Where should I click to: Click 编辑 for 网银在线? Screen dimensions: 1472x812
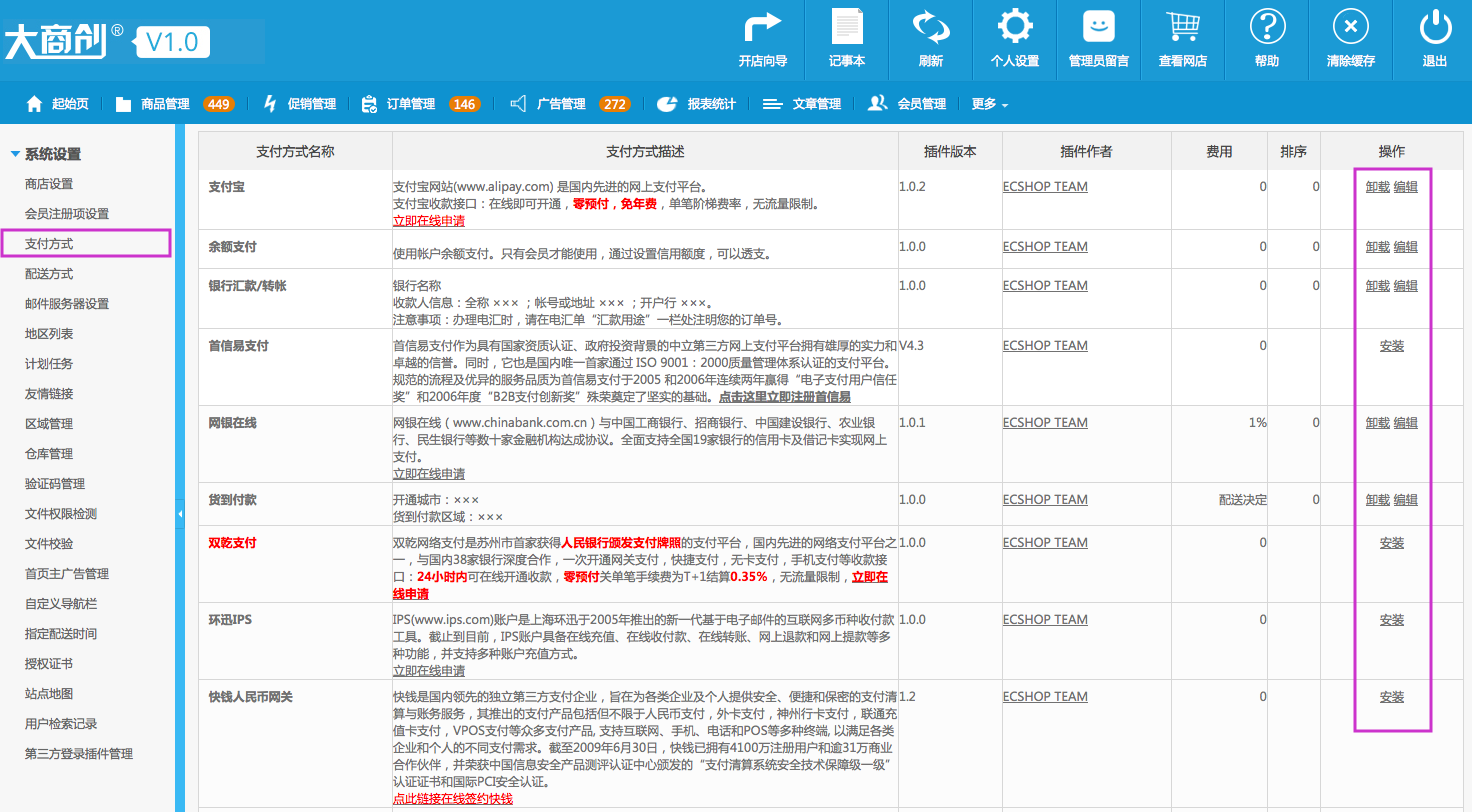[x=1406, y=422]
